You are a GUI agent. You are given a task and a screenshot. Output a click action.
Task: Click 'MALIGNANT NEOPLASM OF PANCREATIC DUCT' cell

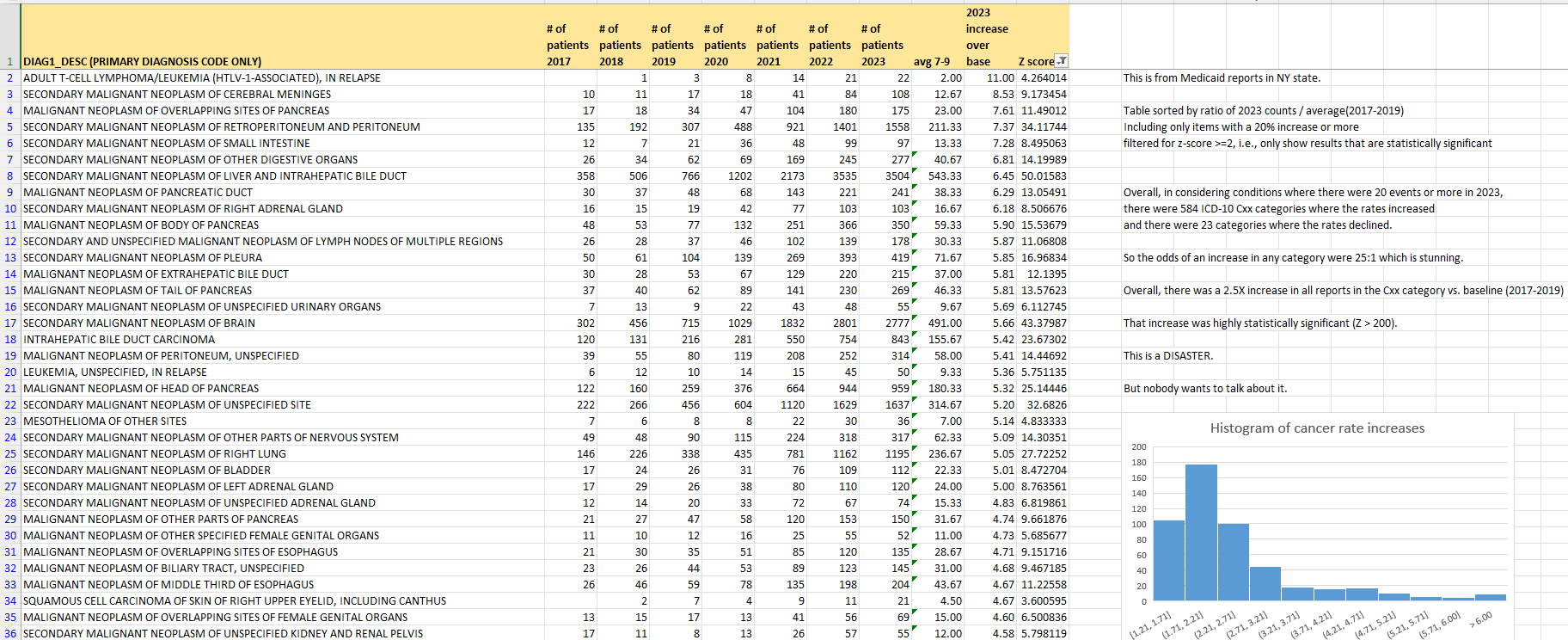point(282,193)
